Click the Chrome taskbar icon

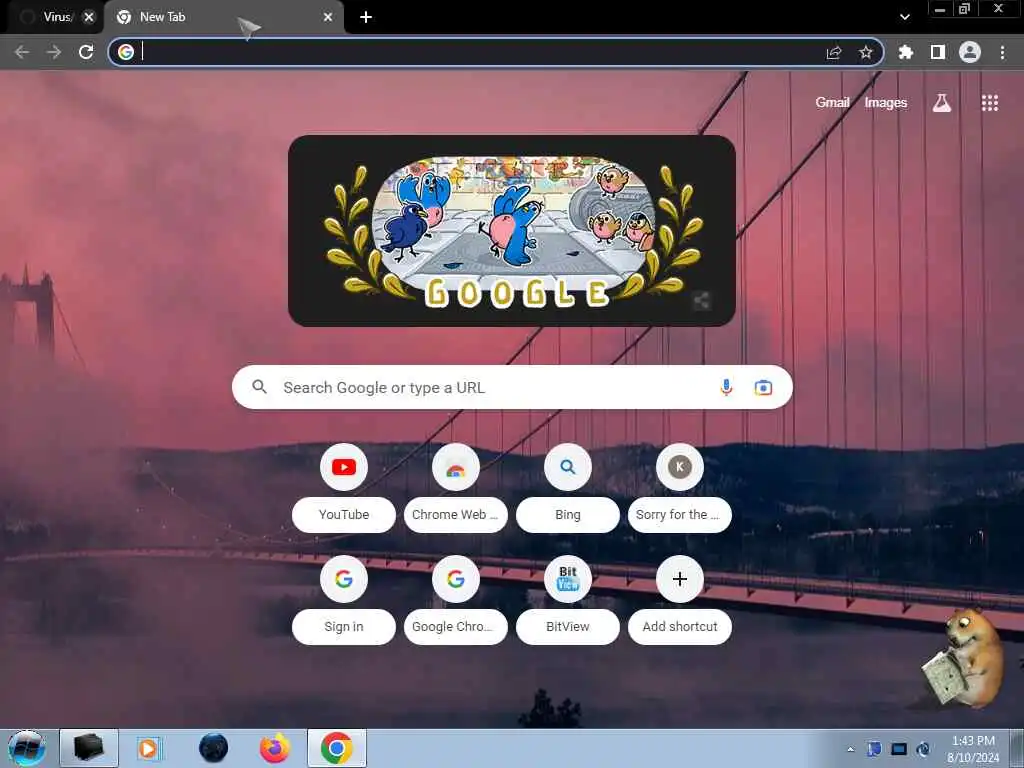[x=336, y=748]
